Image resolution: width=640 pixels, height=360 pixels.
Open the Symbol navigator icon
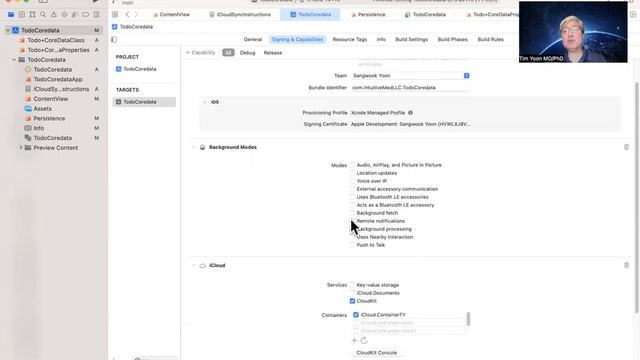(x=32, y=15)
